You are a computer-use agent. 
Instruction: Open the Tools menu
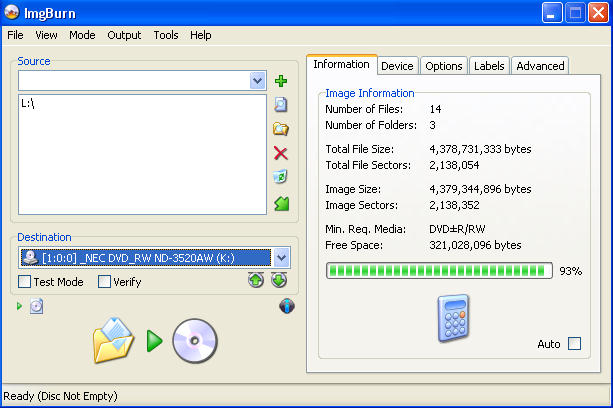[x=166, y=35]
